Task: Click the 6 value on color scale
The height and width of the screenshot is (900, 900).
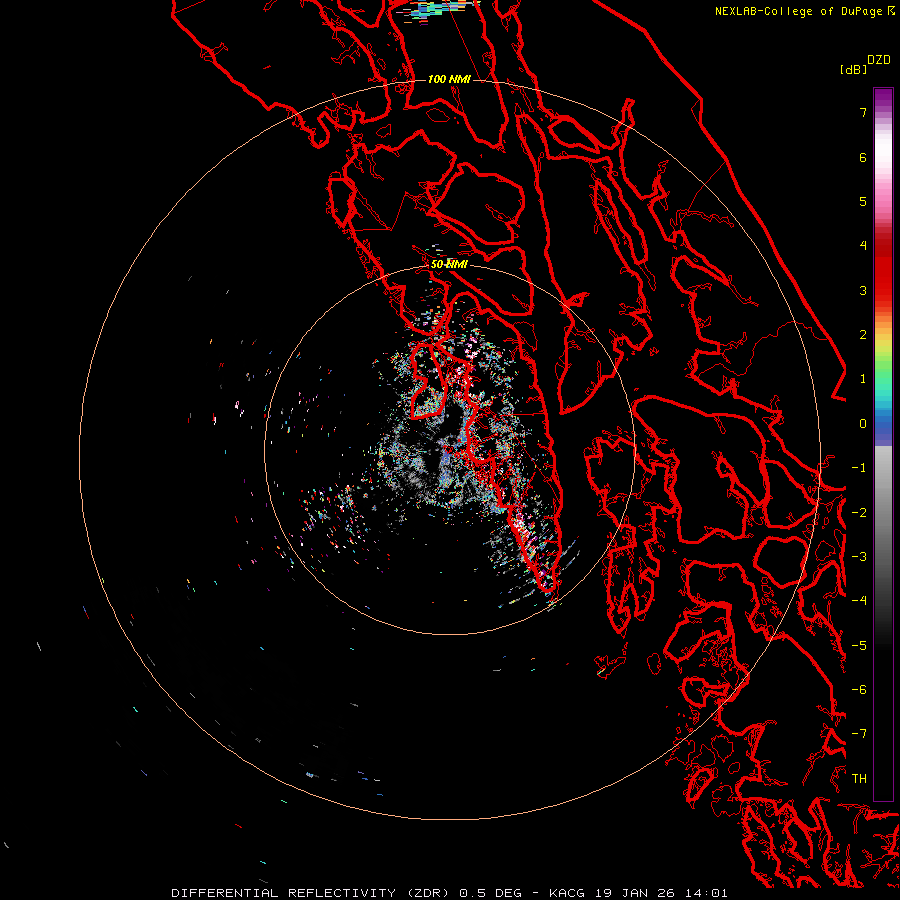Action: tap(863, 157)
